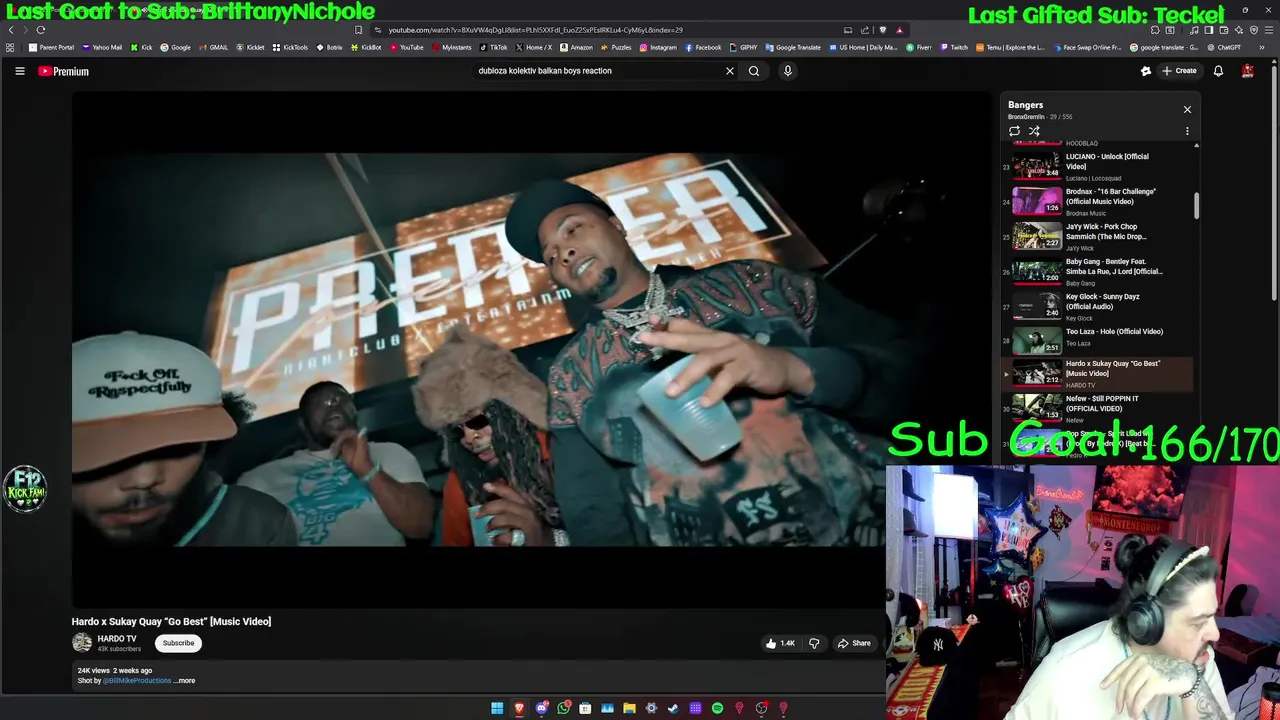Select Hardo x Sukay Quay Go Best item

coord(1097,374)
